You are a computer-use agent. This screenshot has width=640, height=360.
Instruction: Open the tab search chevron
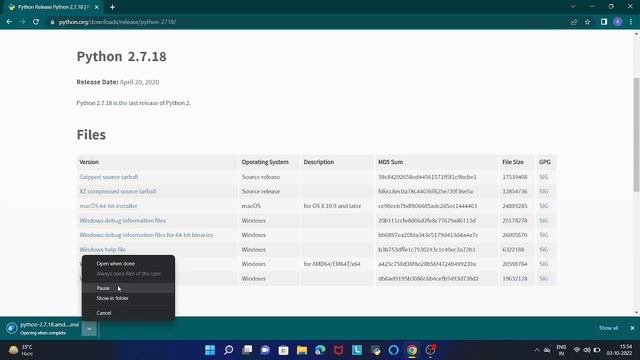point(573,7)
